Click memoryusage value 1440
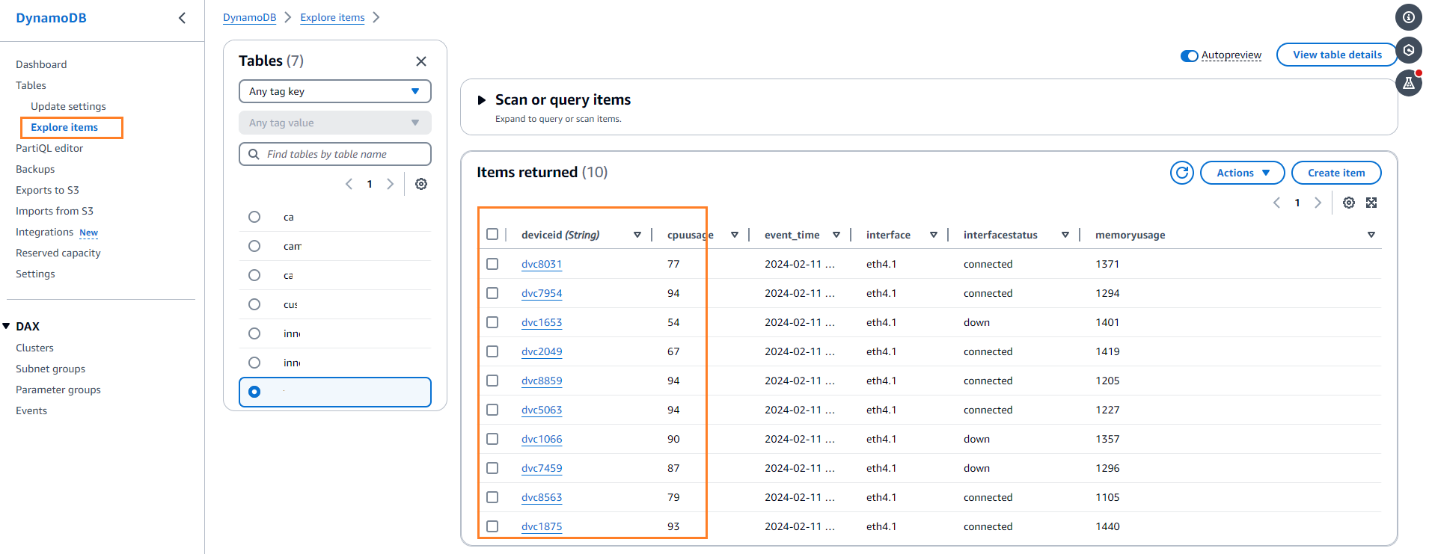Image resolution: width=1429 pixels, height=554 pixels. [x=1108, y=526]
